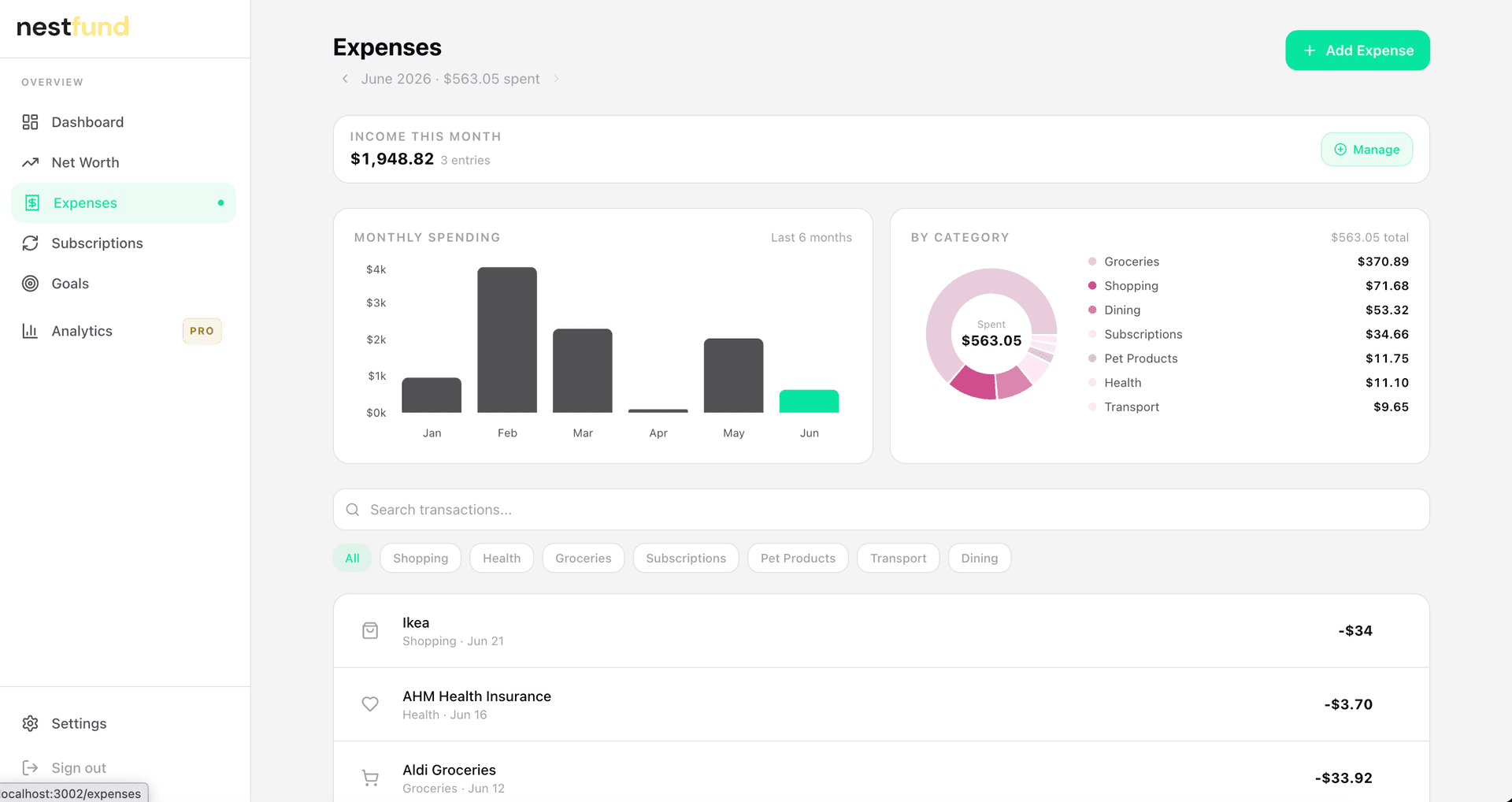The width and height of the screenshot is (1512, 802).
Task: Click the March spending bar
Action: coord(583,370)
